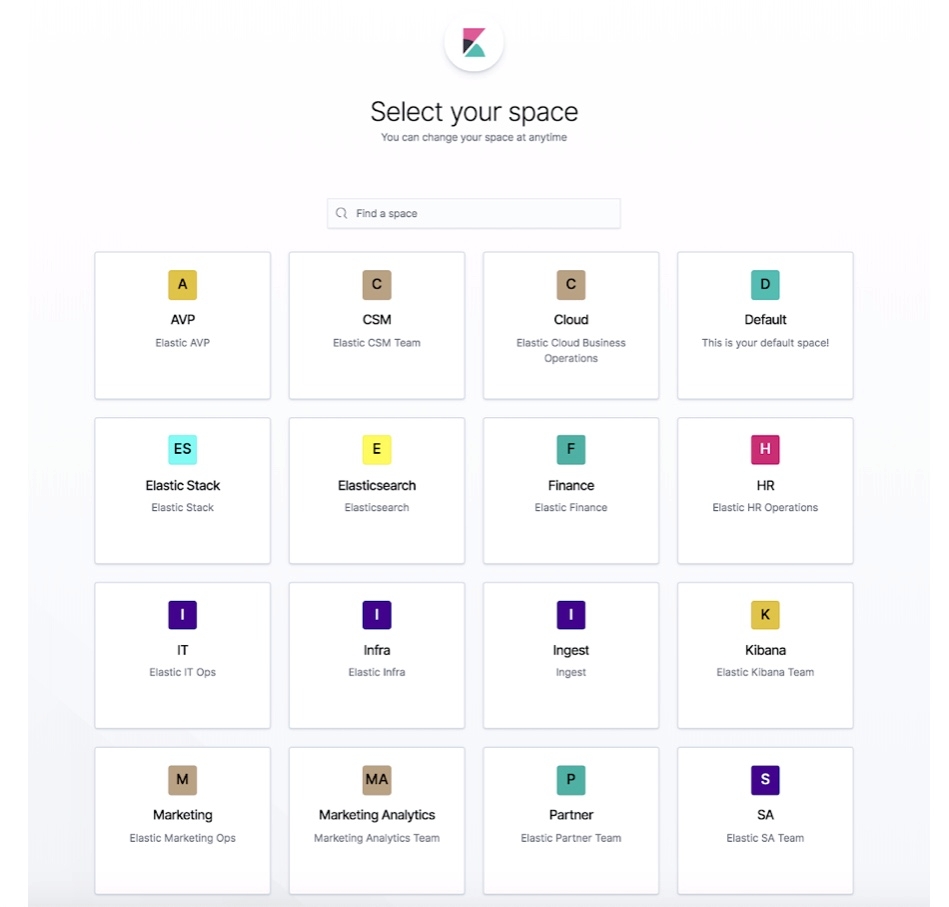The image size is (949, 907).
Task: Select the Partner space P avatar
Action: [571, 780]
